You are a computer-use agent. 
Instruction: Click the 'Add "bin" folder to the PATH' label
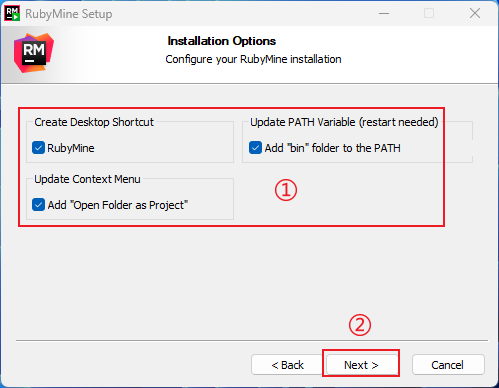click(x=332, y=148)
